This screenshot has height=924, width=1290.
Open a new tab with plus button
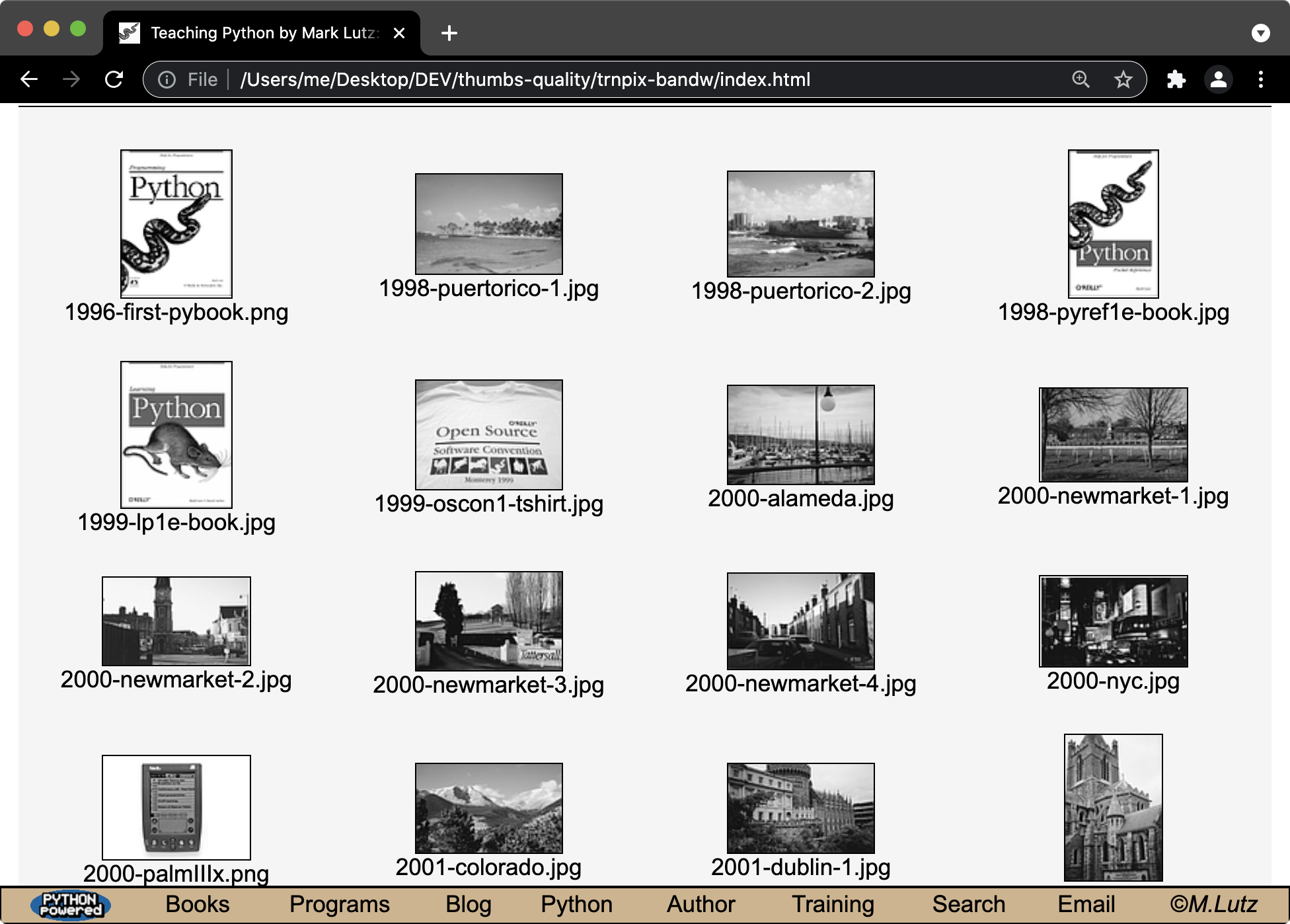pos(449,33)
